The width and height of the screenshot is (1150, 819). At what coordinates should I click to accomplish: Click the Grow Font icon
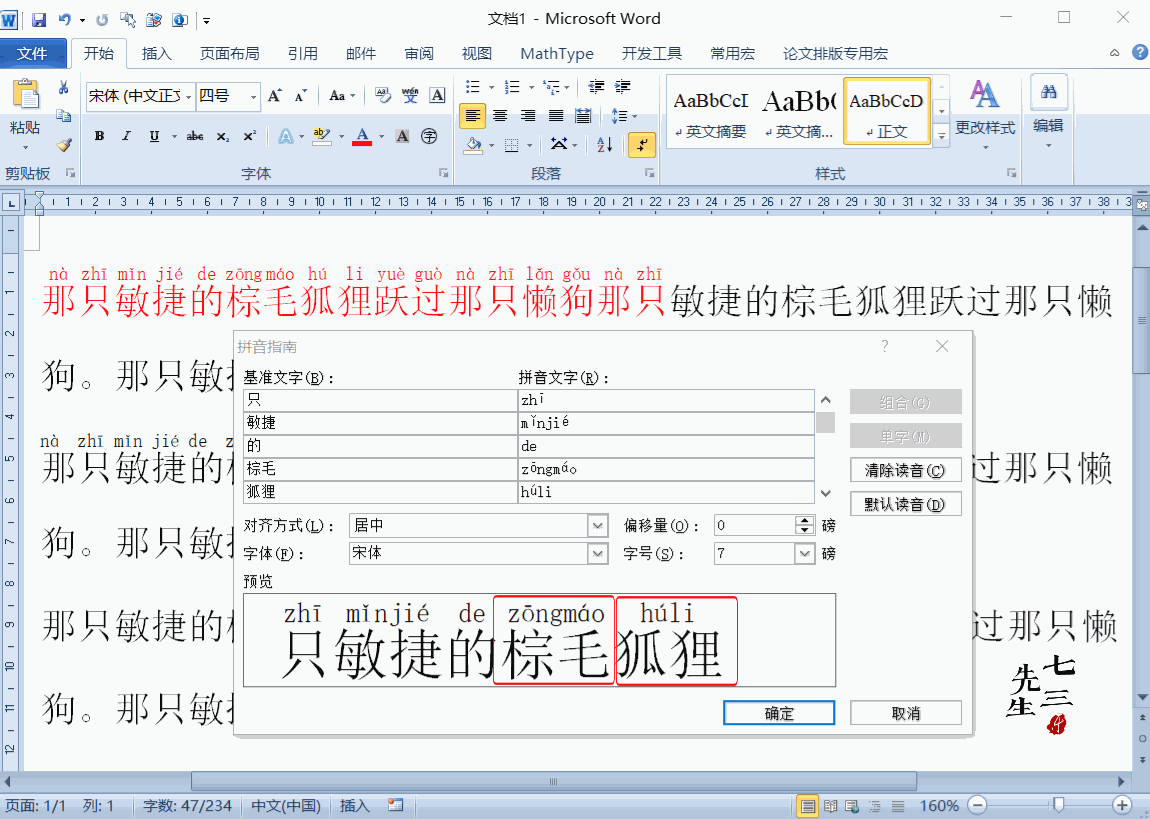(x=275, y=96)
